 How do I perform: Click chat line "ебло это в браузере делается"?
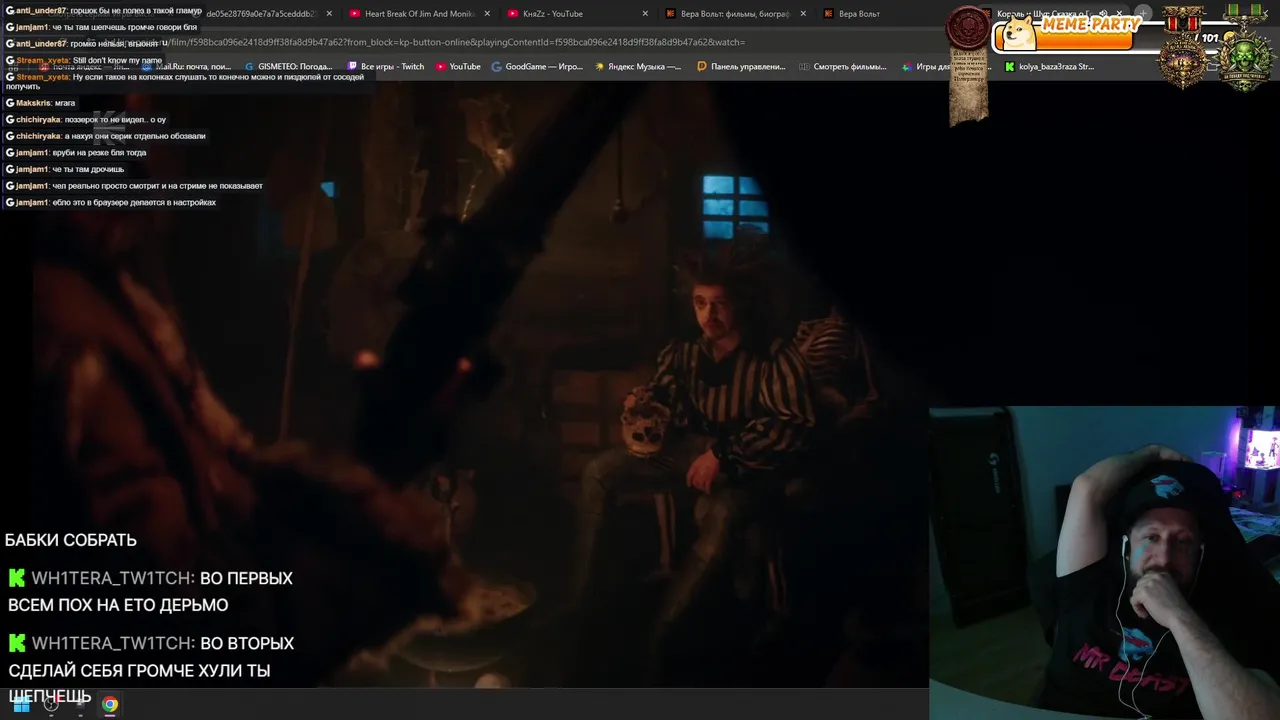111,203
